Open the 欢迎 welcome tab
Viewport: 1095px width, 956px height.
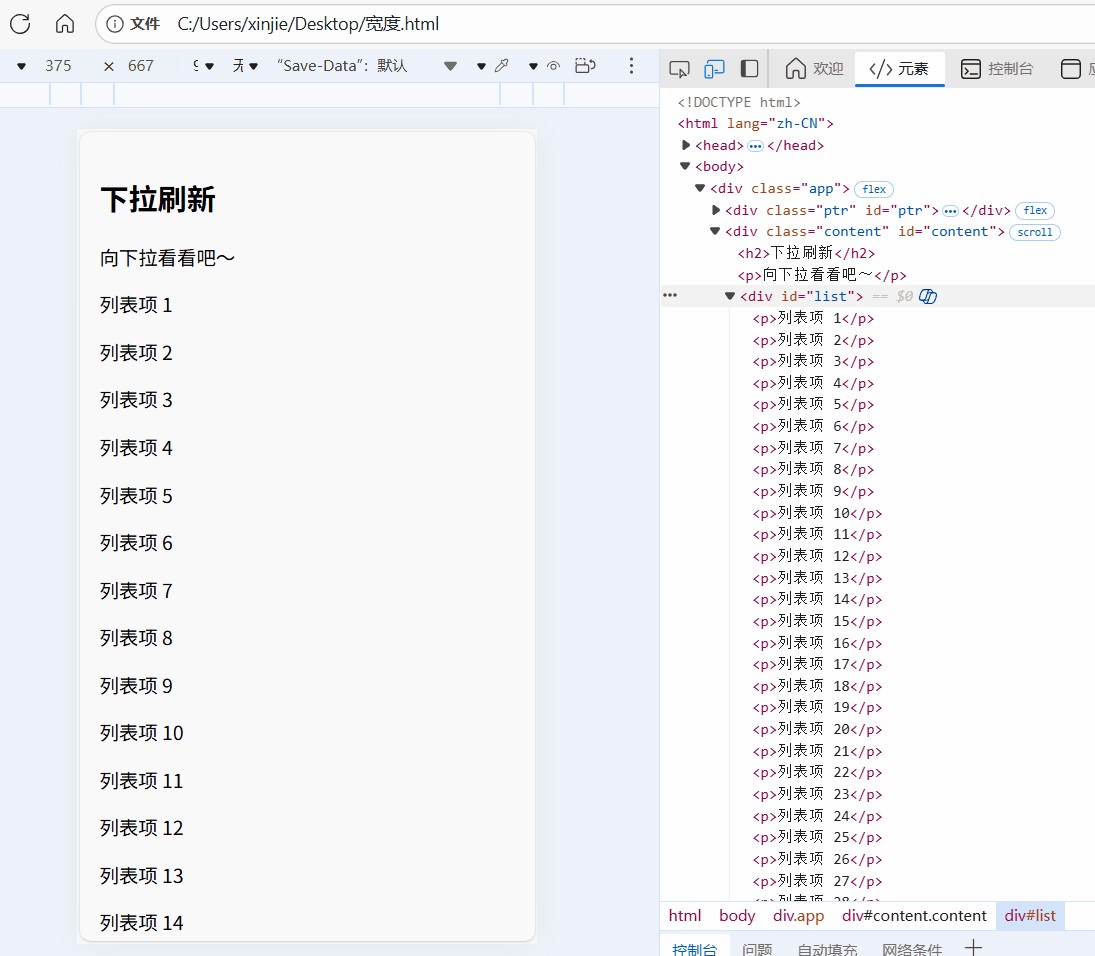(814, 69)
